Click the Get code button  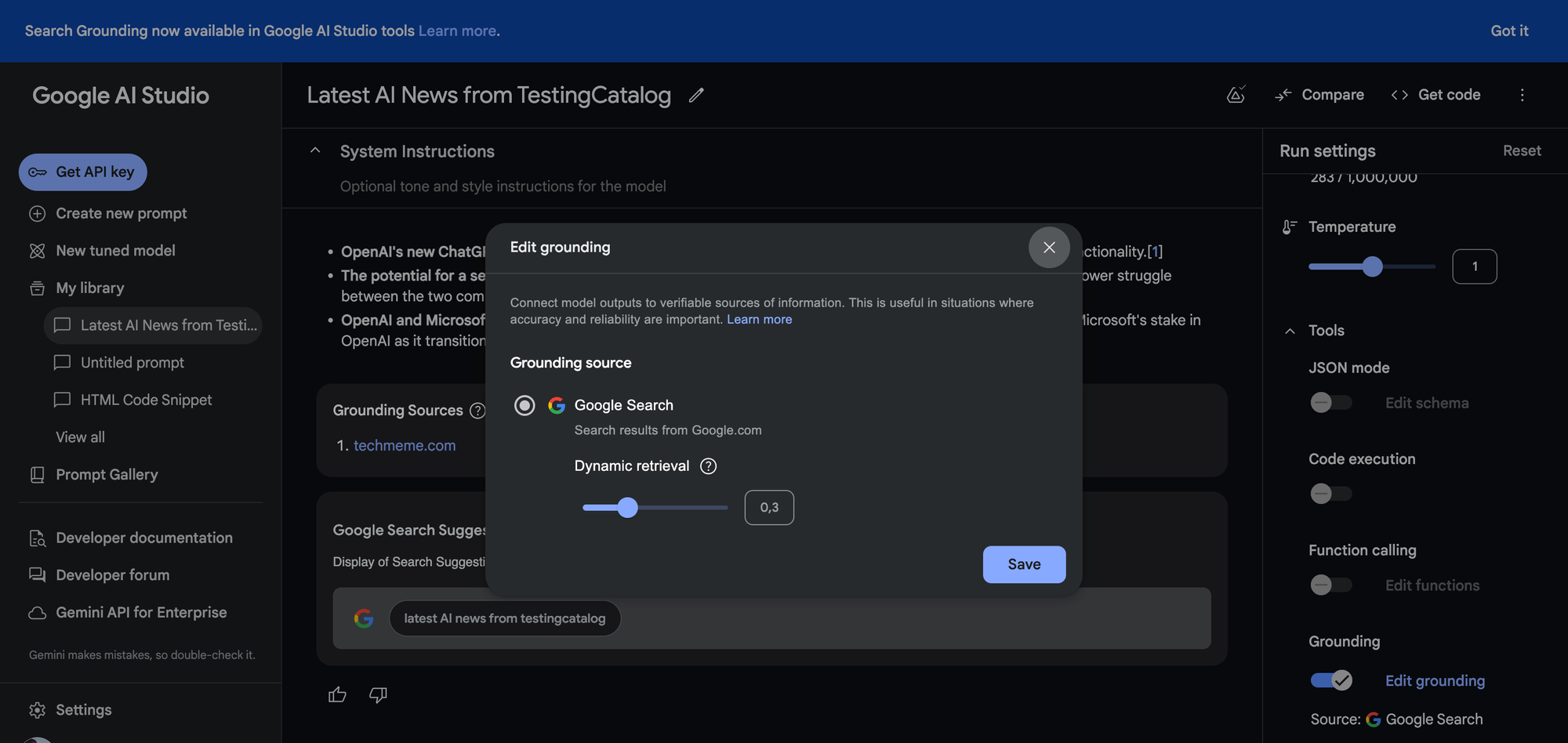pyautogui.click(x=1436, y=95)
